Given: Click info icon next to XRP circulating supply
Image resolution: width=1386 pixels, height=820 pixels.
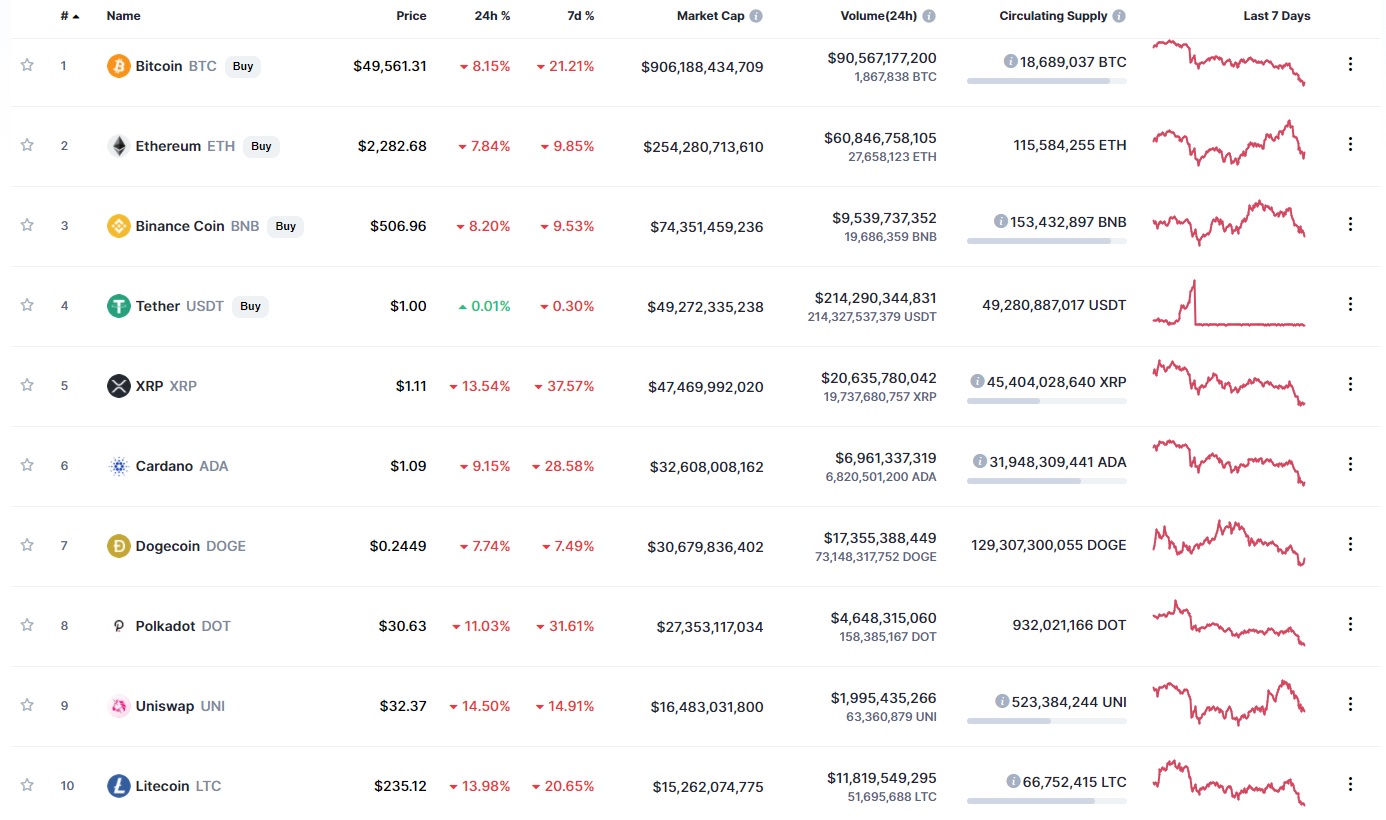Looking at the screenshot, I should 977,381.
